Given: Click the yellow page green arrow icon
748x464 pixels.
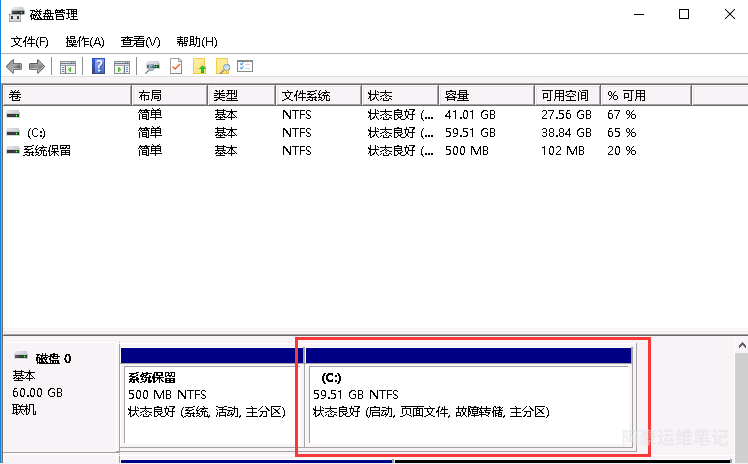Looking at the screenshot, I should click(199, 67).
